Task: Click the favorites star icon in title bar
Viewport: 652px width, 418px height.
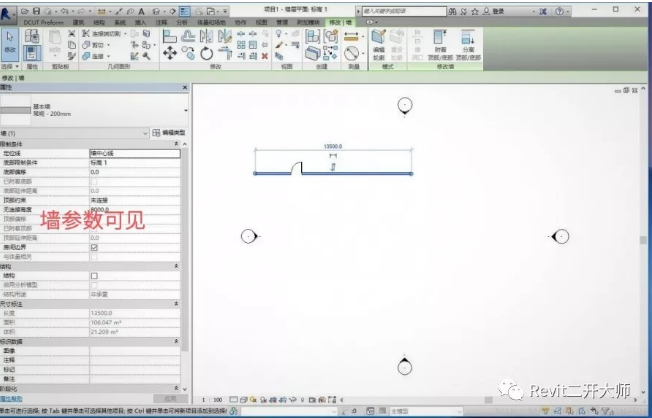Action: coord(474,12)
